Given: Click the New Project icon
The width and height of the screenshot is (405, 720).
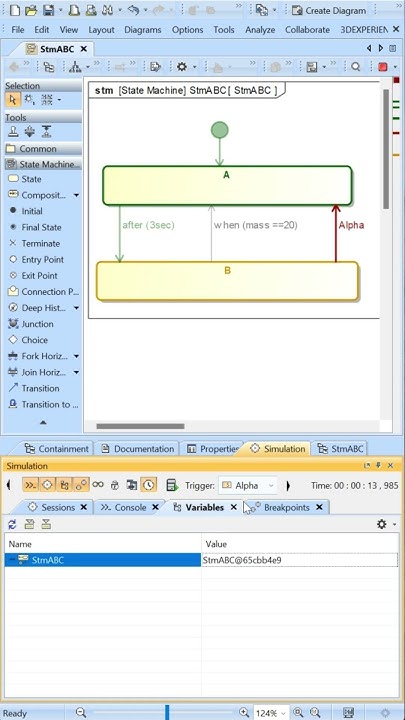Looking at the screenshot, I should pos(14,10).
